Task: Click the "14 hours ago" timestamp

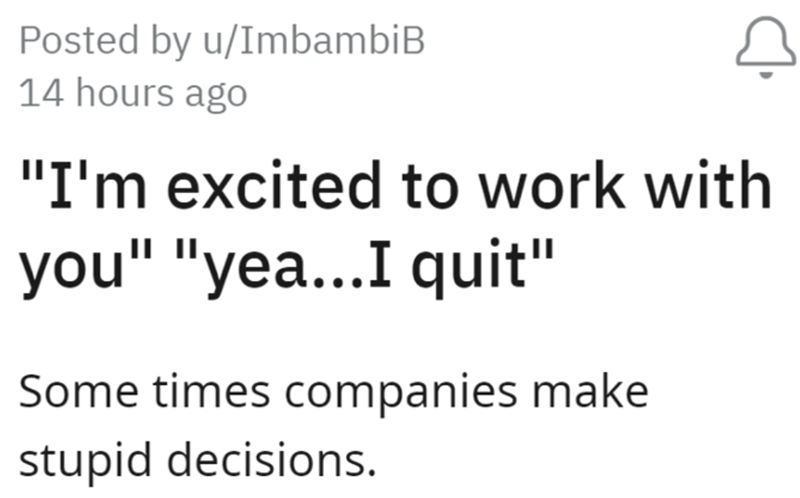Action: pos(132,93)
